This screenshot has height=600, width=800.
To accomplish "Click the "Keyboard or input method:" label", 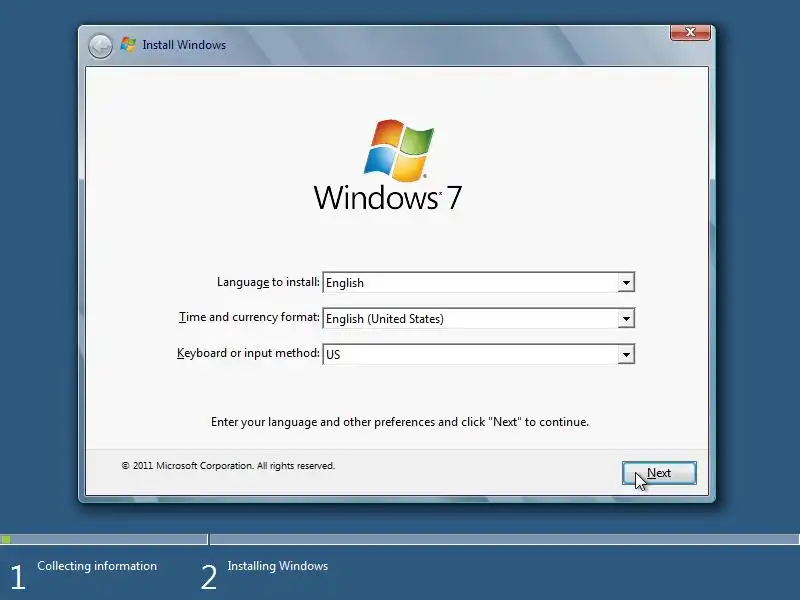I will coord(248,353).
